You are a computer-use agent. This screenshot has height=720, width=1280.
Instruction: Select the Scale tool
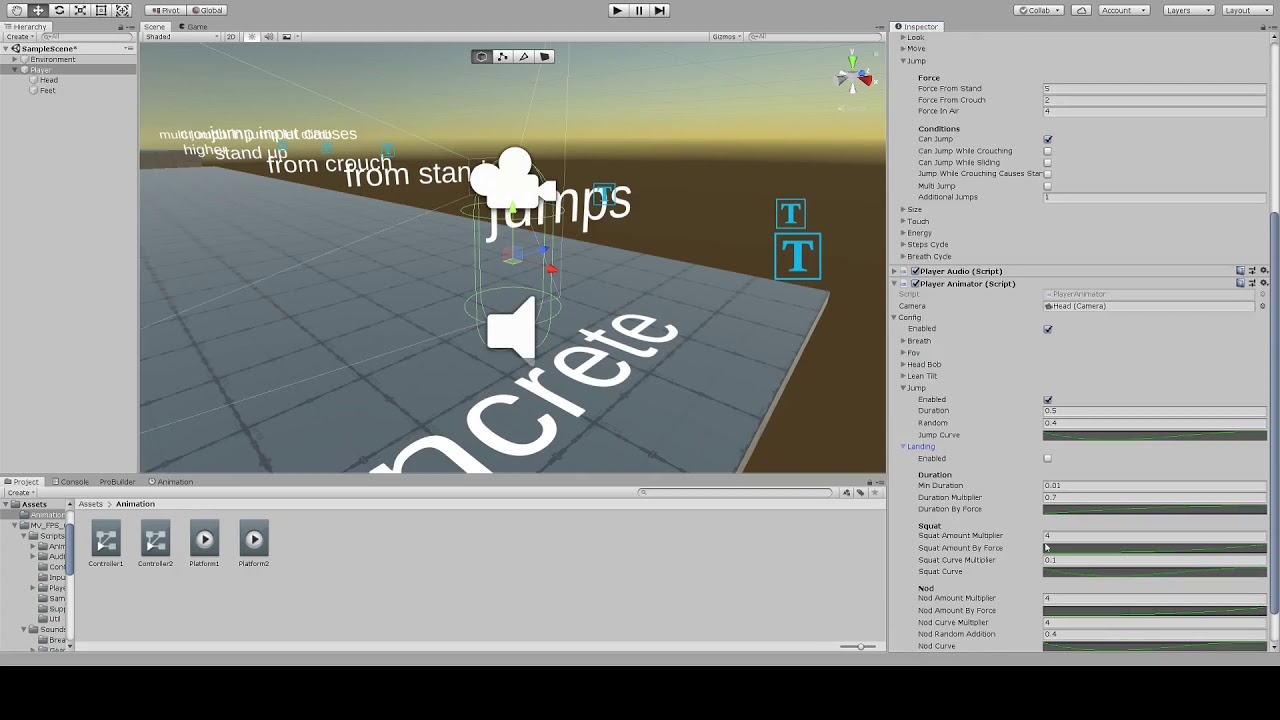(80, 10)
